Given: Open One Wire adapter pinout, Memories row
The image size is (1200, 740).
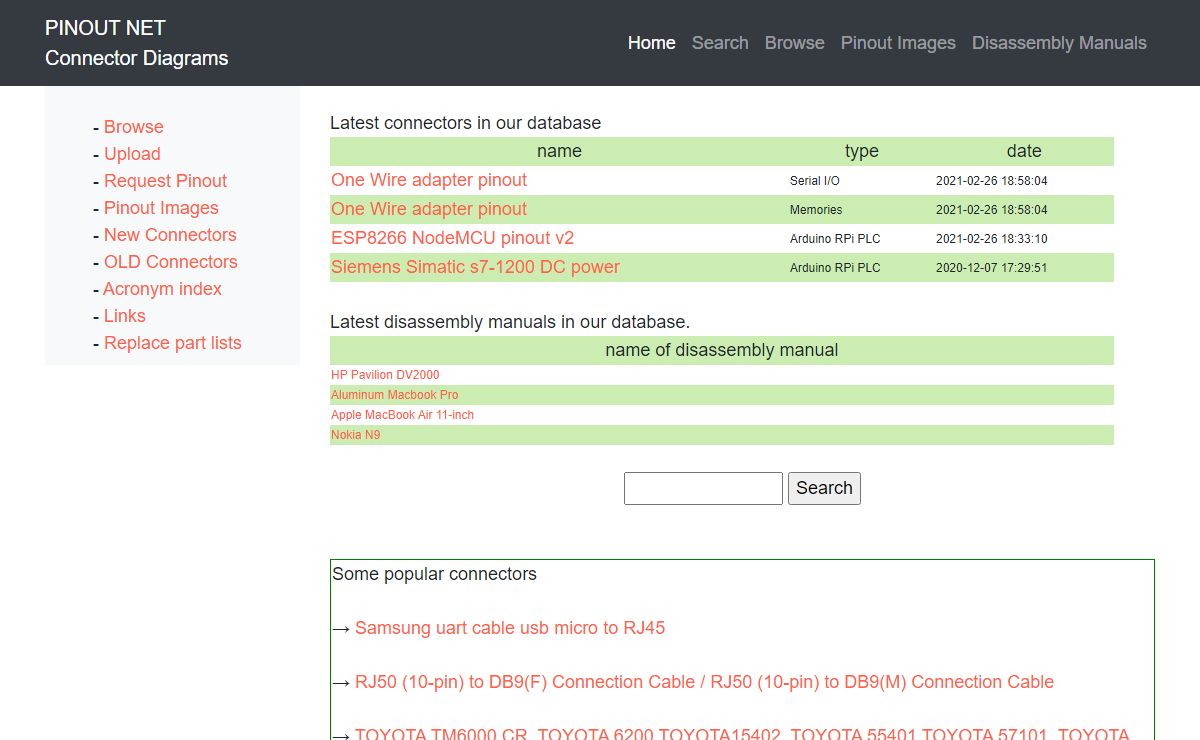Looking at the screenshot, I should point(429,209).
